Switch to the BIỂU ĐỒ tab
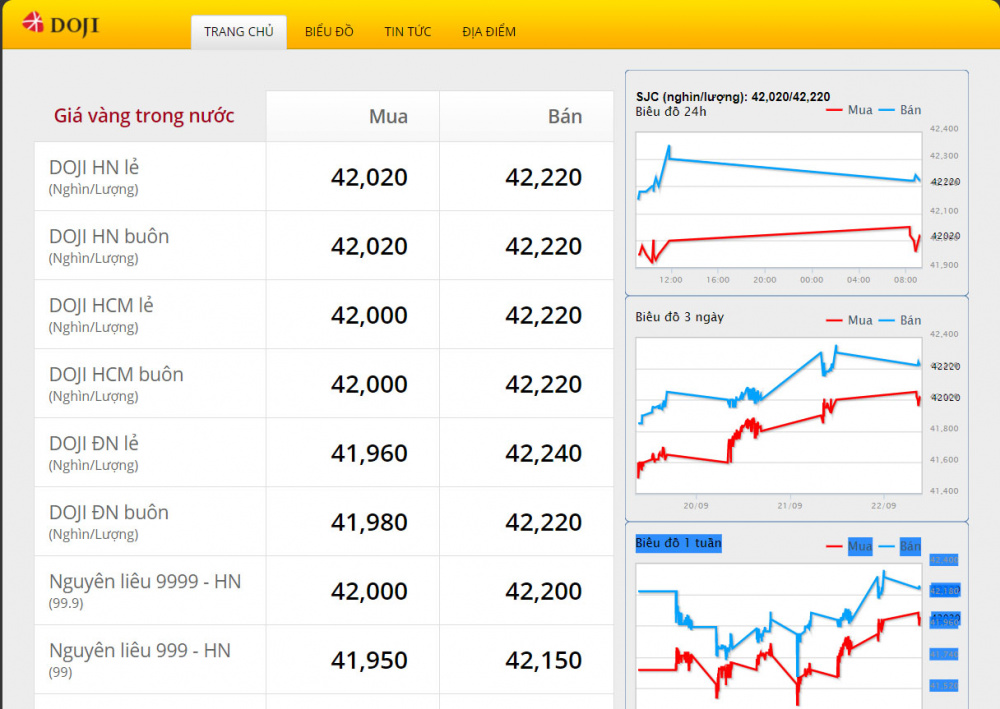Viewport: 1000px width, 709px height. click(x=329, y=32)
